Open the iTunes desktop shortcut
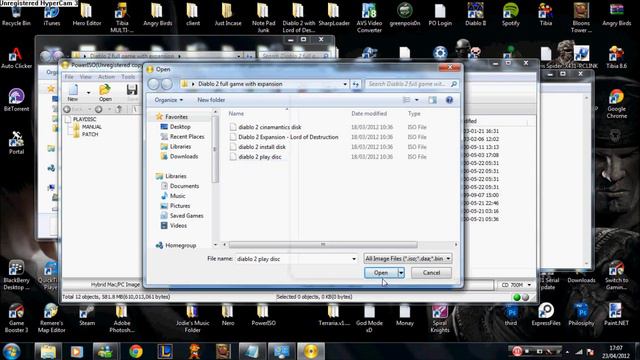This screenshot has width=640, height=360. click(x=51, y=15)
